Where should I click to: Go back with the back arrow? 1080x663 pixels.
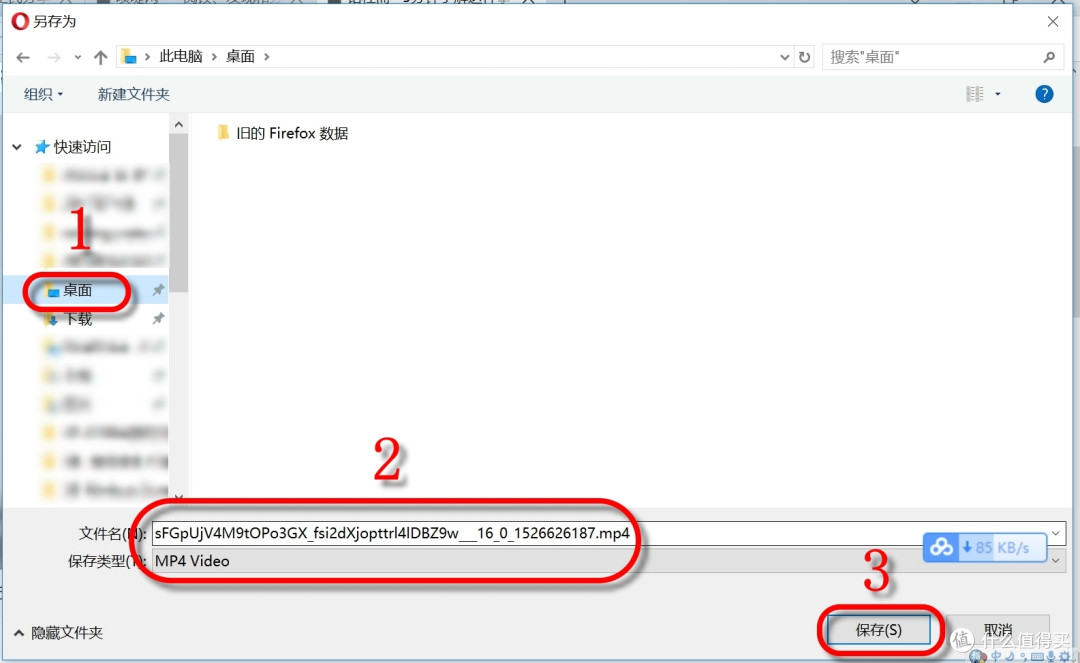(23, 57)
